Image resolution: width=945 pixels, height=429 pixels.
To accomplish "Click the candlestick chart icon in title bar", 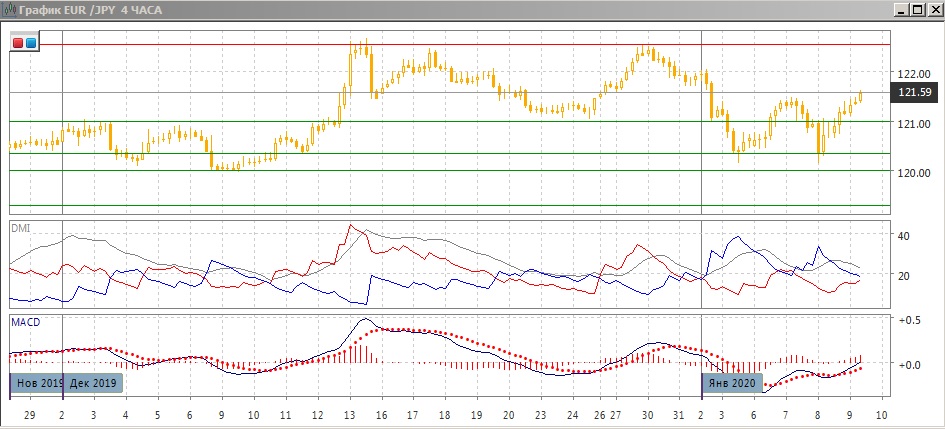I will (x=9, y=9).
